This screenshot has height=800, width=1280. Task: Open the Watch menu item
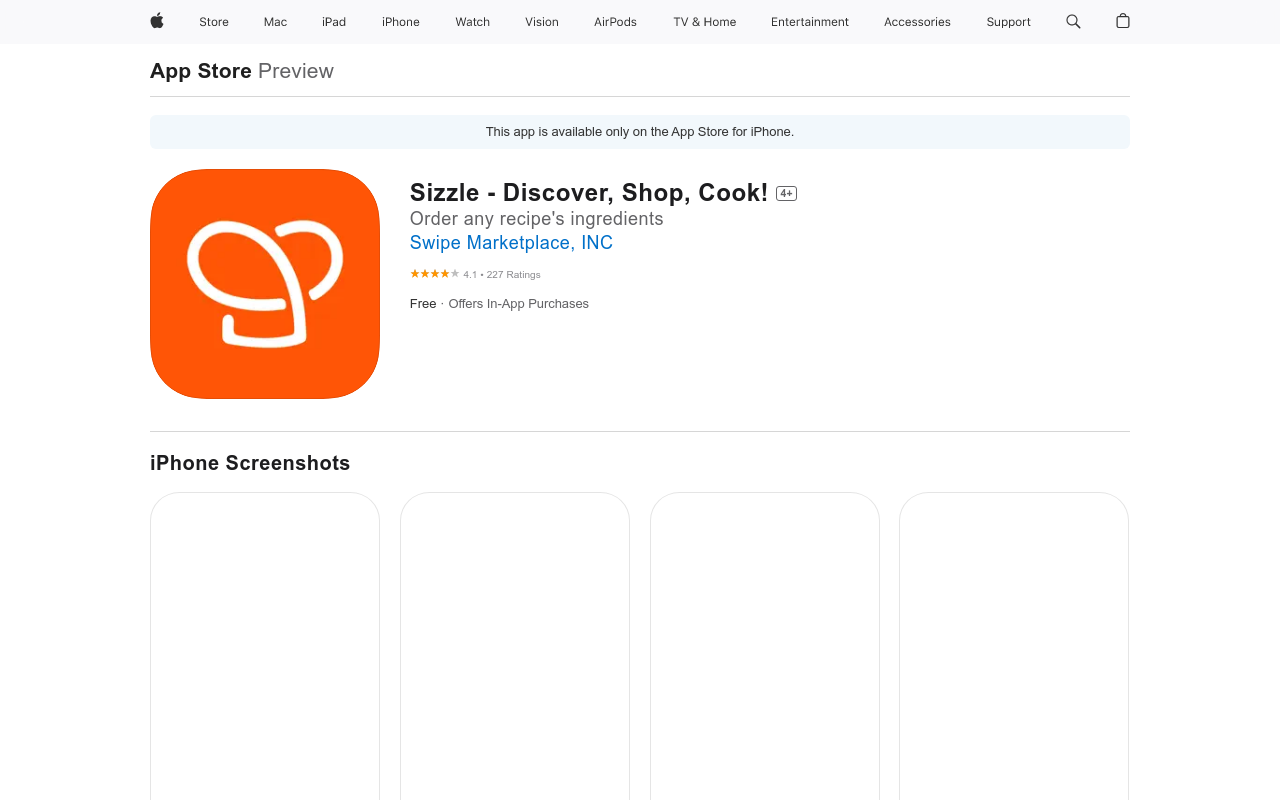(x=473, y=22)
